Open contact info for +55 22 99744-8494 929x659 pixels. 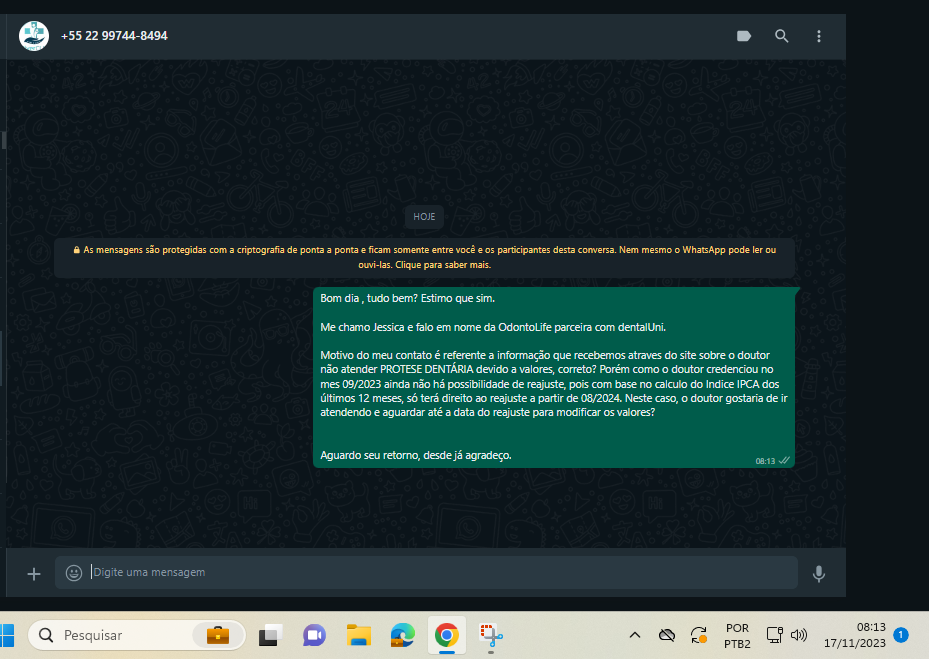point(114,36)
